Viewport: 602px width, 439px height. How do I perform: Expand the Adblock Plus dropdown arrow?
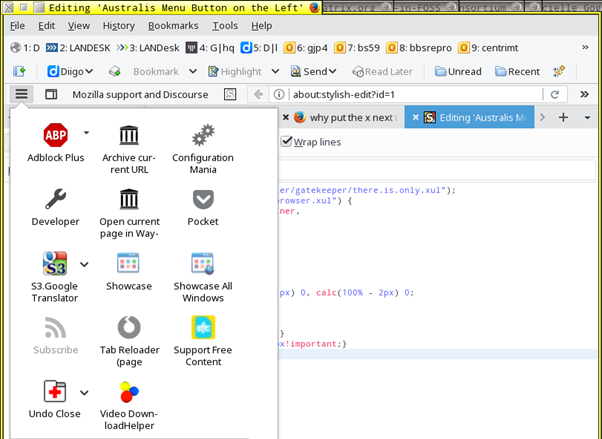pyautogui.click(x=86, y=133)
